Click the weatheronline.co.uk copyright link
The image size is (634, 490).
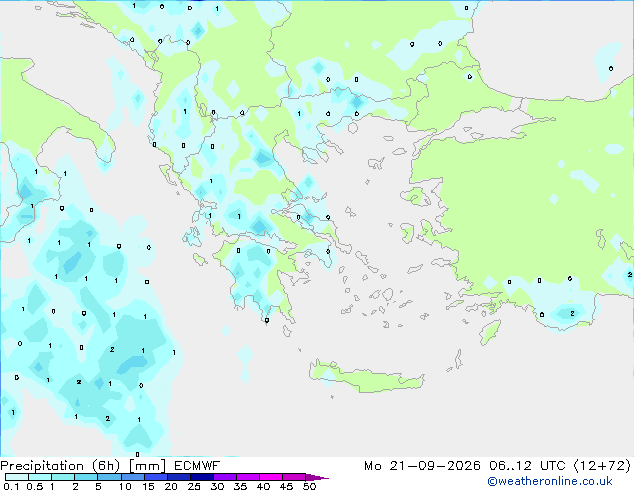click(x=550, y=481)
